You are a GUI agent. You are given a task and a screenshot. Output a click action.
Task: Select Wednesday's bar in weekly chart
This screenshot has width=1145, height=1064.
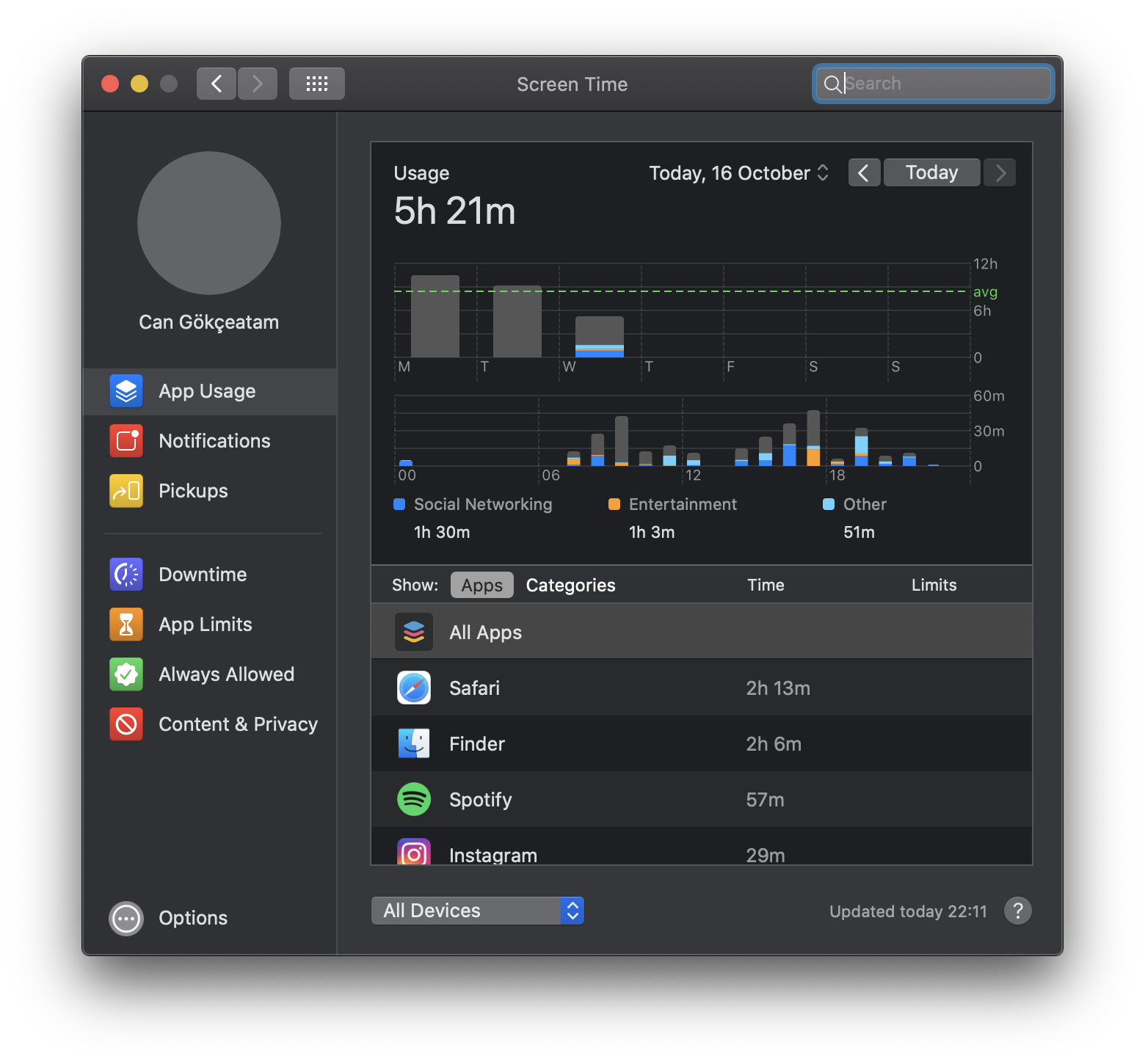tap(600, 337)
